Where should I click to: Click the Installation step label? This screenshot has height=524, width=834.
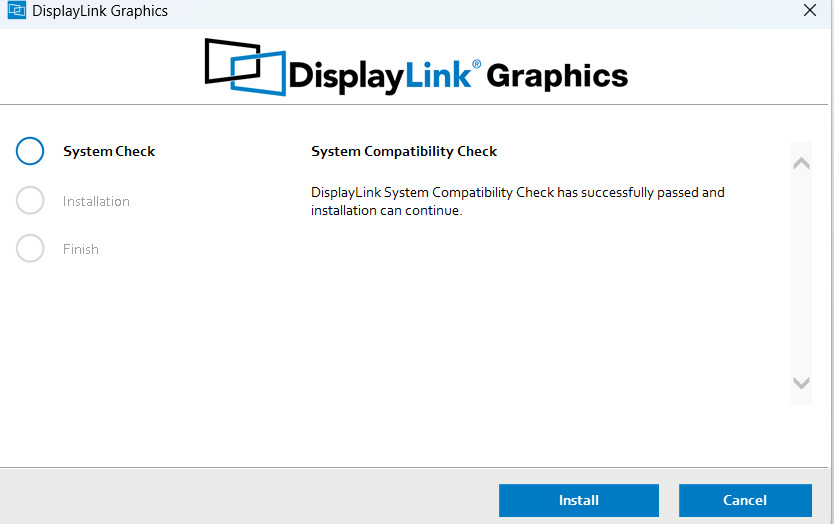coord(96,202)
